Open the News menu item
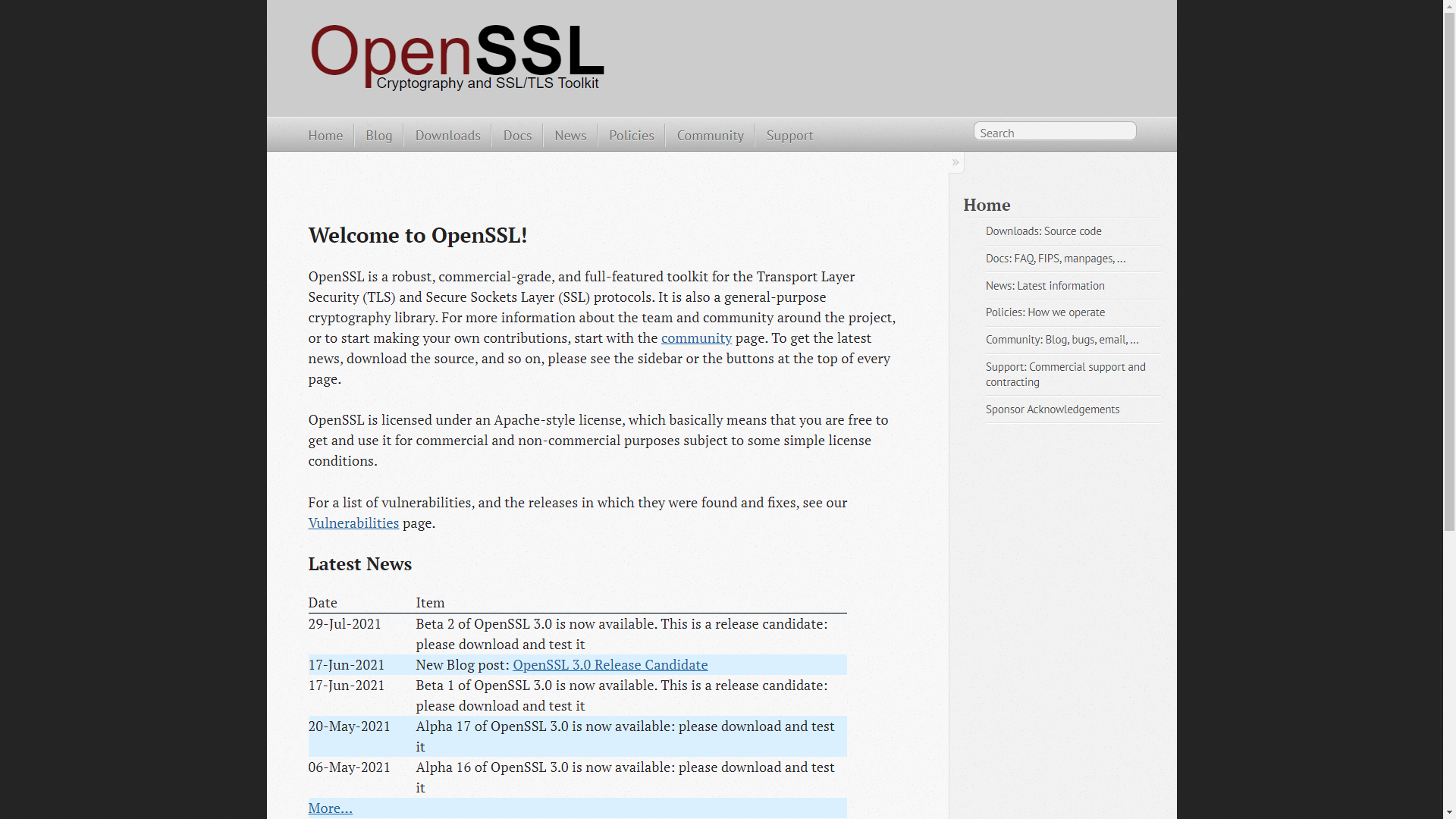The width and height of the screenshot is (1456, 819). [570, 136]
